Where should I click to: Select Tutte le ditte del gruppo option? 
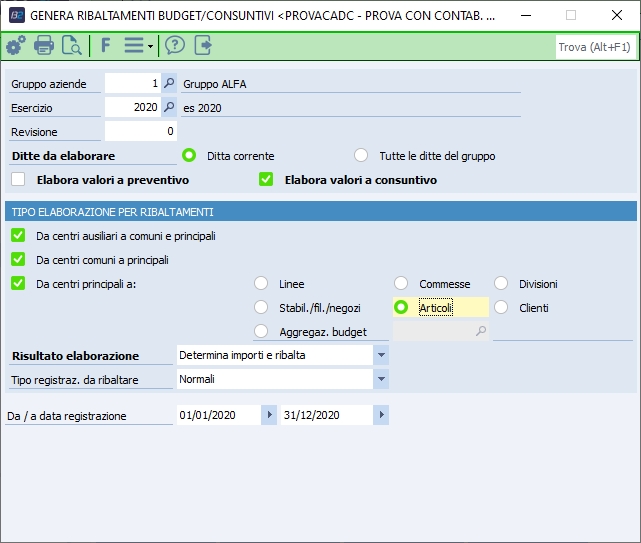pos(361,156)
